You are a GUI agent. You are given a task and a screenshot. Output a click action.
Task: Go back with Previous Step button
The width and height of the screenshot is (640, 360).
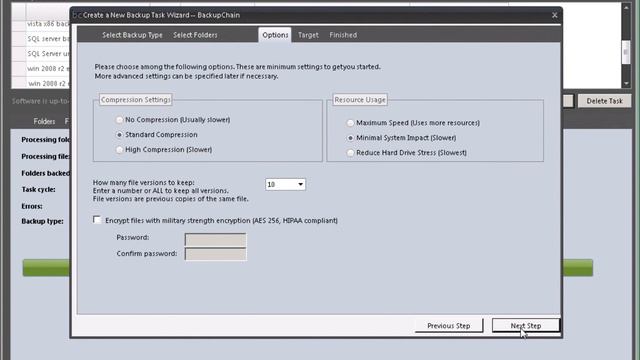449,326
